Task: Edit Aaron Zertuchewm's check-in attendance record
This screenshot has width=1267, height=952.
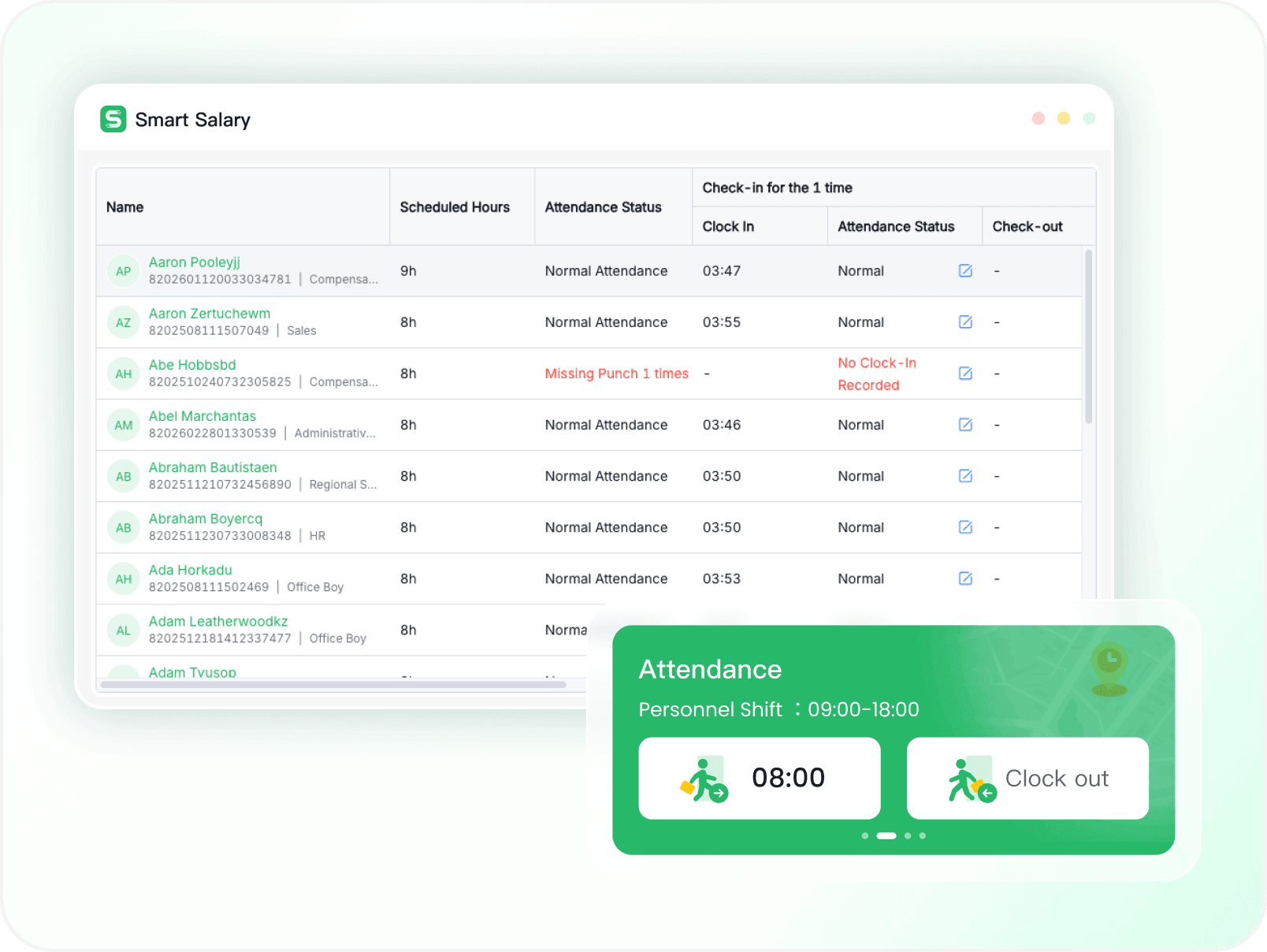Action: tap(965, 322)
